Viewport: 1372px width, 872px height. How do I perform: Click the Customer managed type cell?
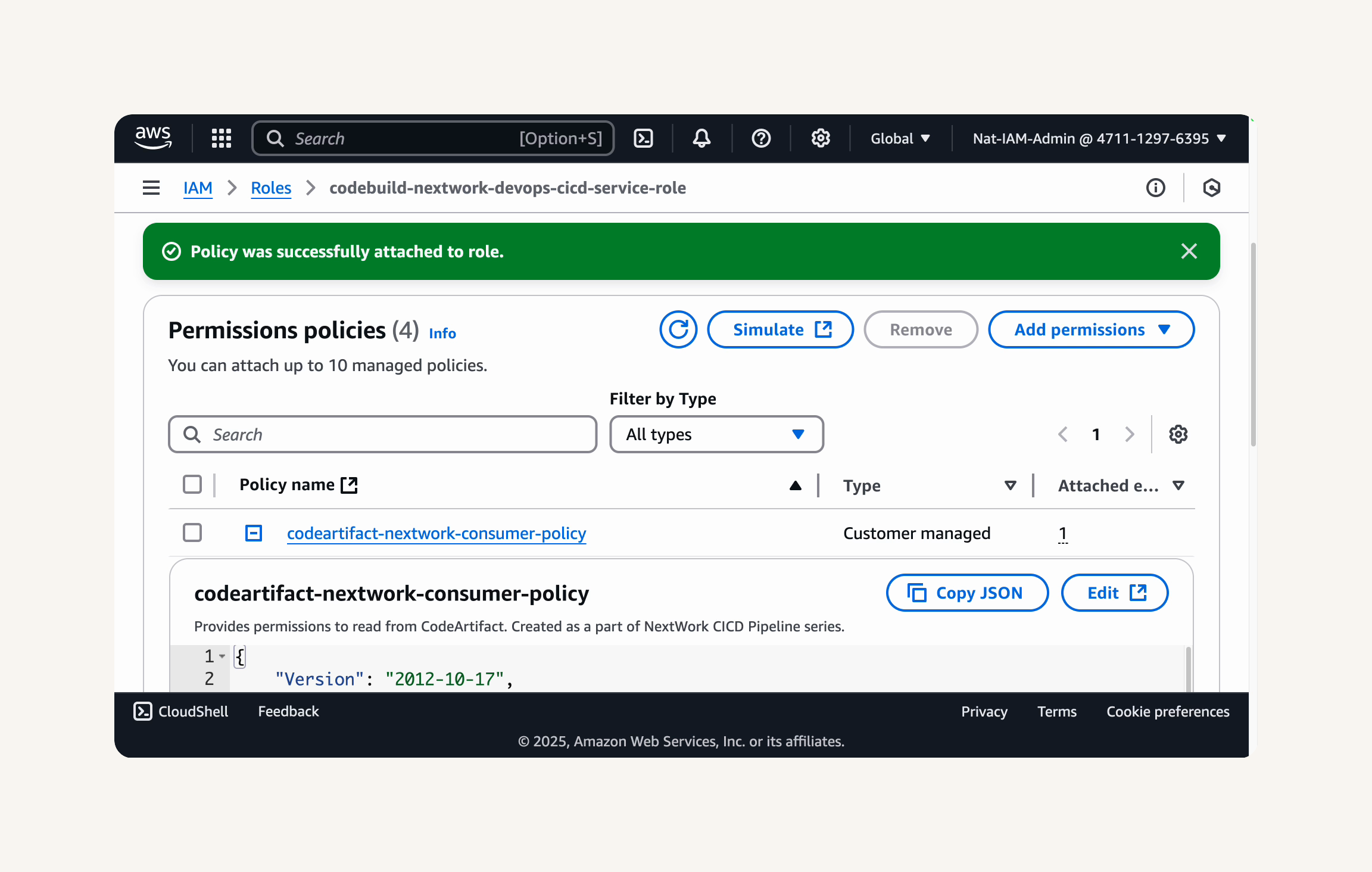pyautogui.click(x=917, y=533)
